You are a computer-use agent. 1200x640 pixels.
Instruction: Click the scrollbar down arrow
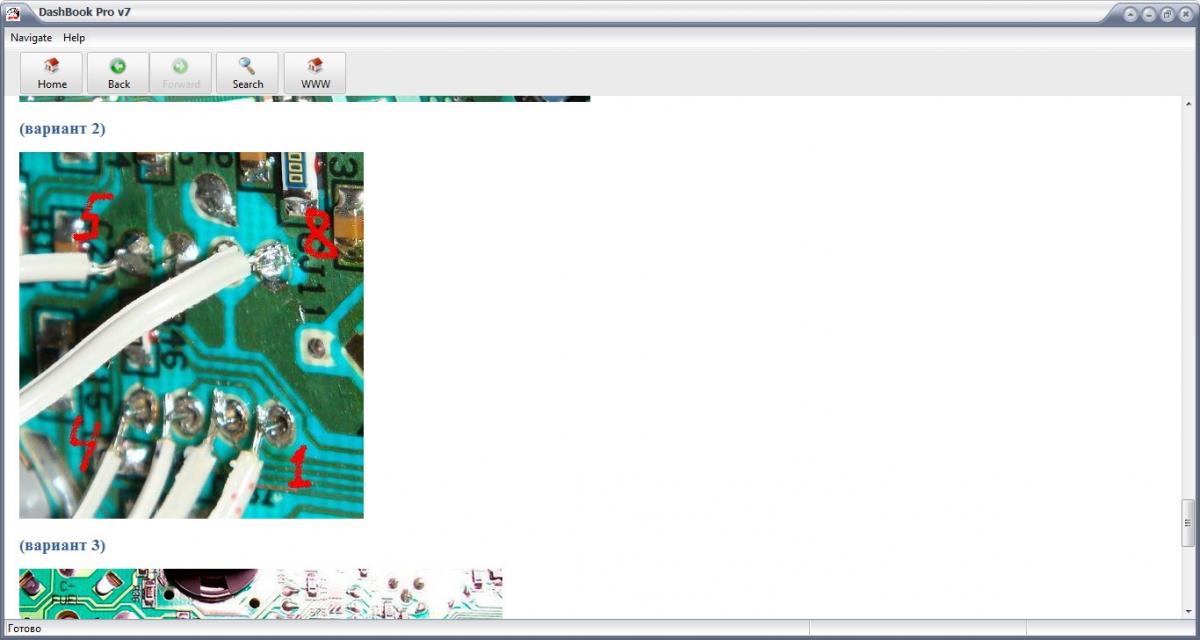[x=1188, y=610]
